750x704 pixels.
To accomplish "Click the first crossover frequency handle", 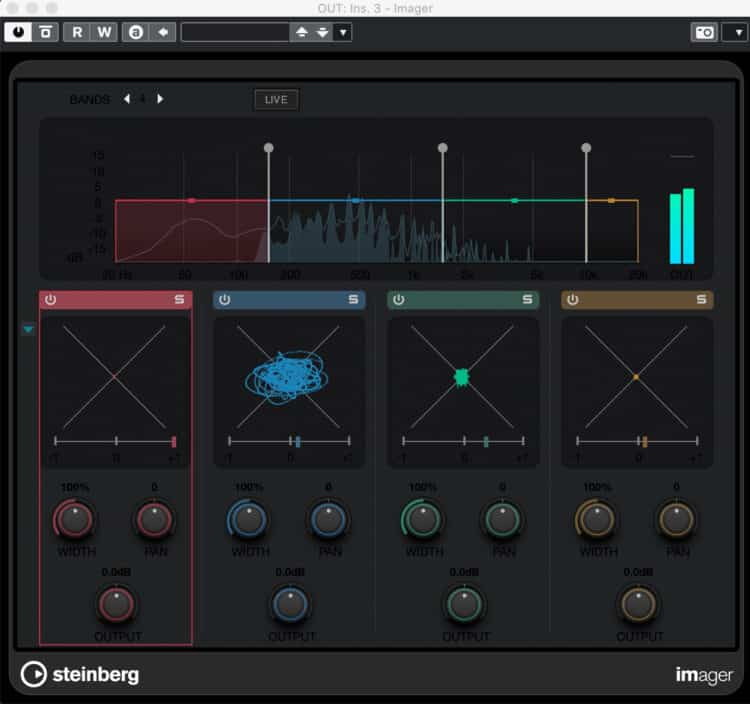I will (x=269, y=147).
